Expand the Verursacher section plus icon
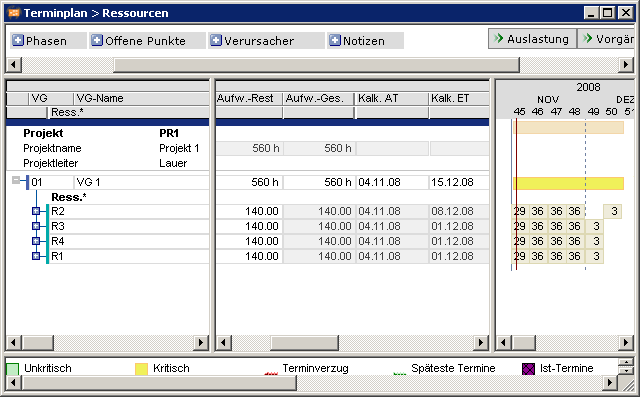Screen dimensions: 640x397 pyautogui.click(x=216, y=40)
